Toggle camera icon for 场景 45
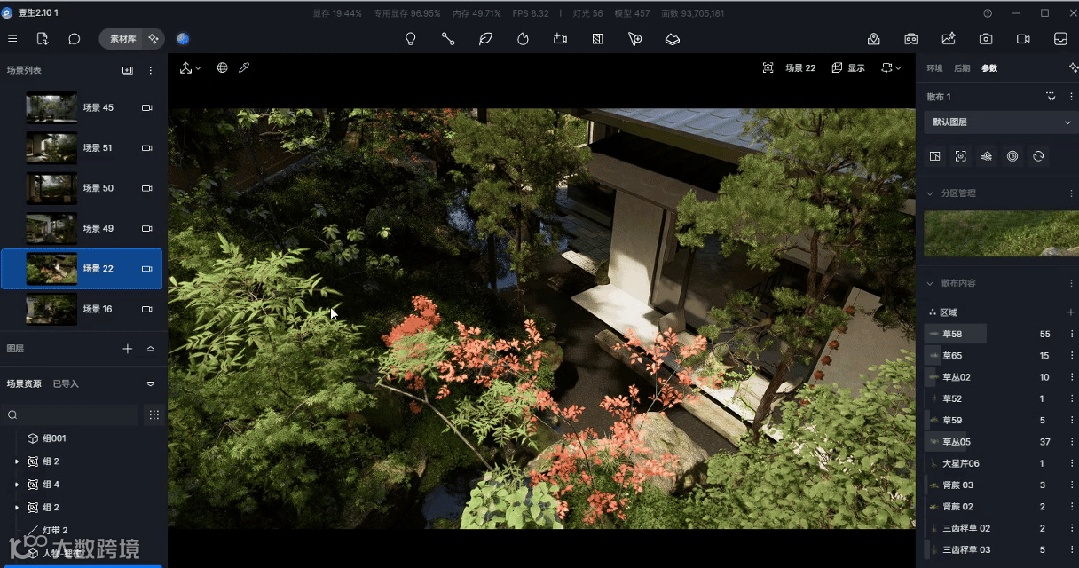Image resolution: width=1079 pixels, height=568 pixels. click(147, 108)
